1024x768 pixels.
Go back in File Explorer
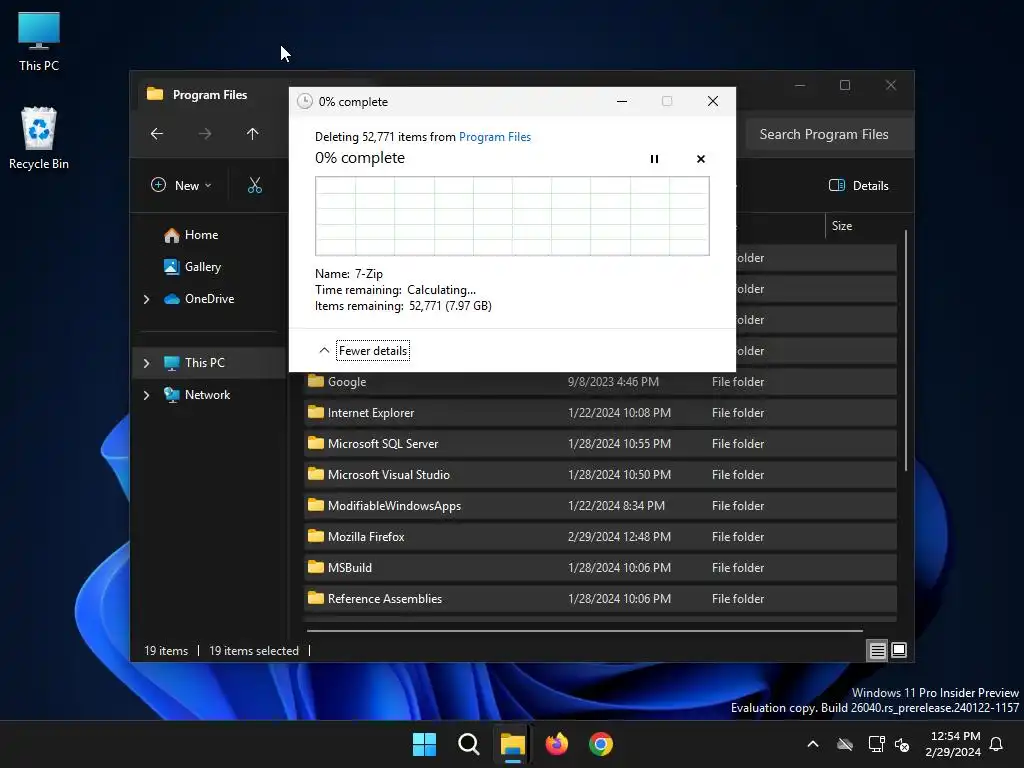click(x=157, y=134)
